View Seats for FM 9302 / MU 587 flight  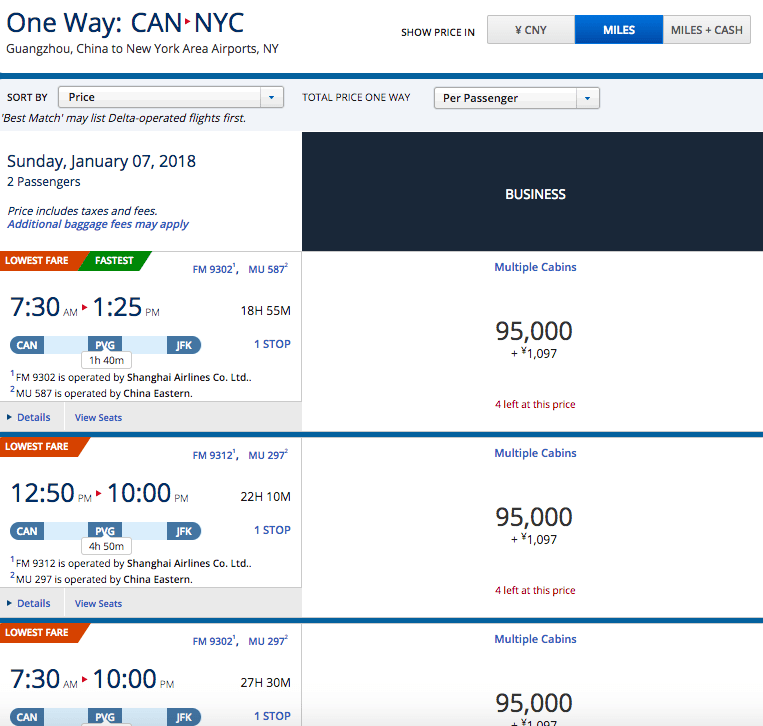(98, 417)
